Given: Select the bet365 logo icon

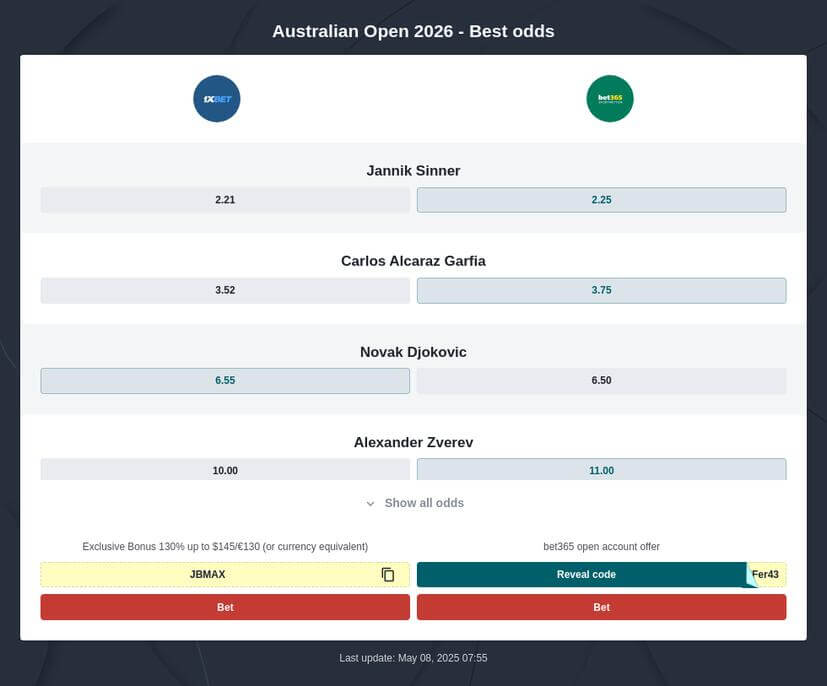Looking at the screenshot, I should [610, 98].
